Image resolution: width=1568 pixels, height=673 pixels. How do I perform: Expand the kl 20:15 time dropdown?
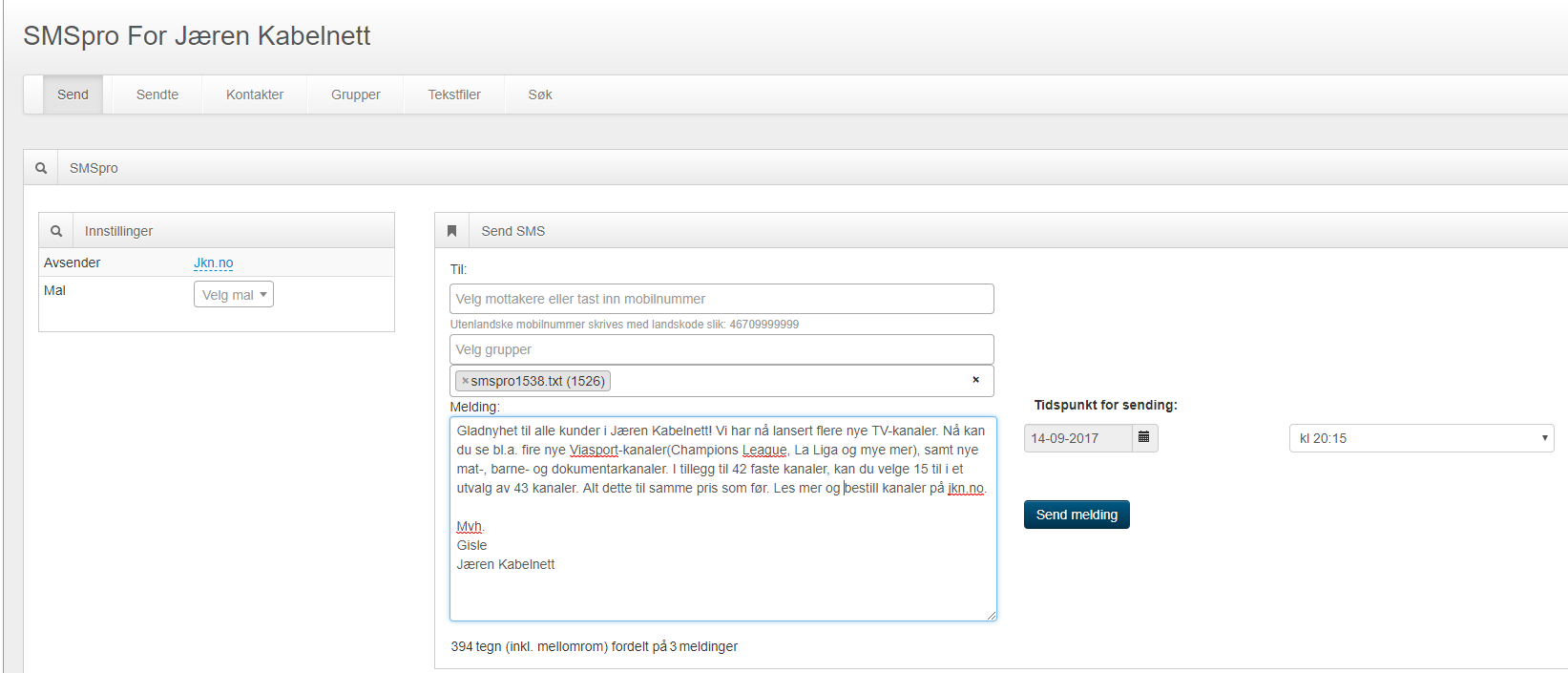pos(1421,438)
